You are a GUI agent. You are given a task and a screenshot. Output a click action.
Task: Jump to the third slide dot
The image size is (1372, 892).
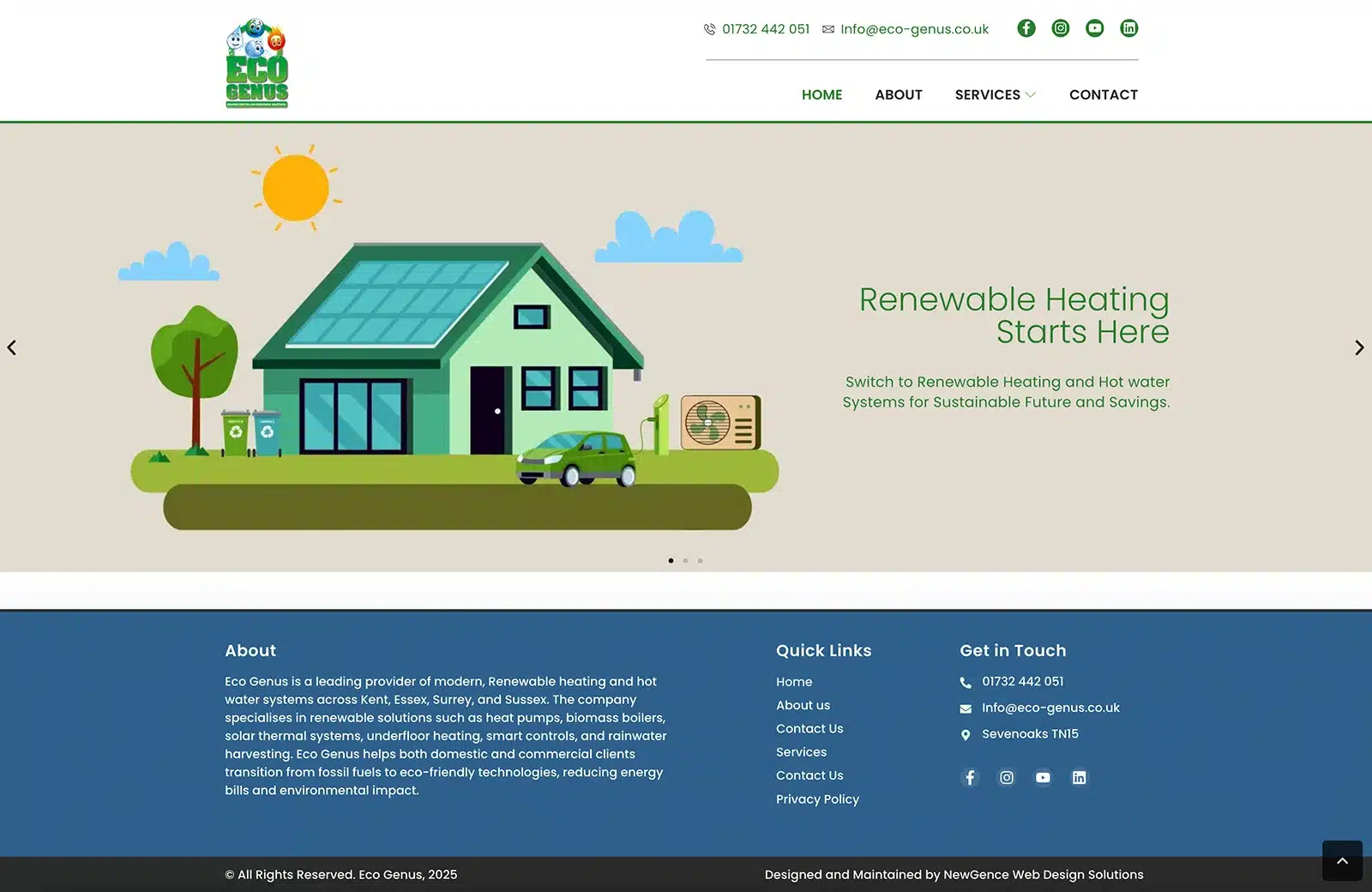click(x=700, y=561)
